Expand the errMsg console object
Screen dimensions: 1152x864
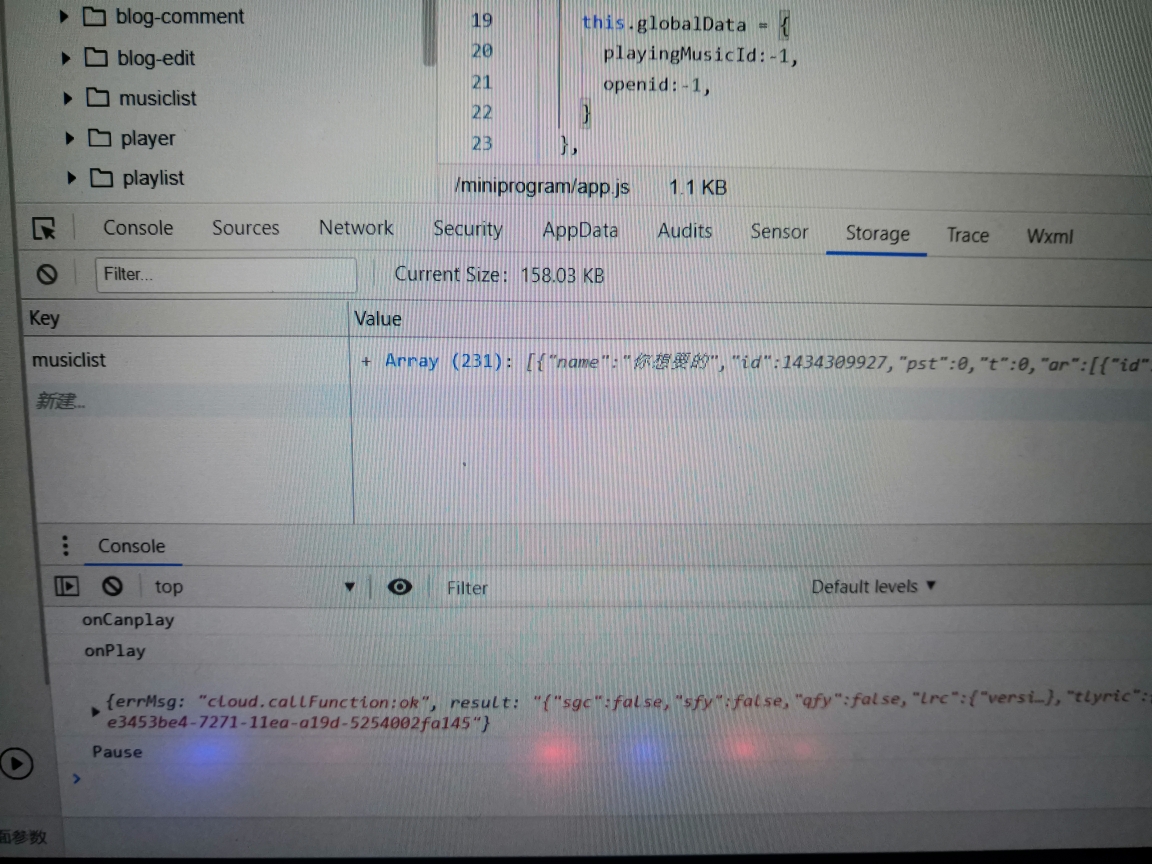pos(95,711)
